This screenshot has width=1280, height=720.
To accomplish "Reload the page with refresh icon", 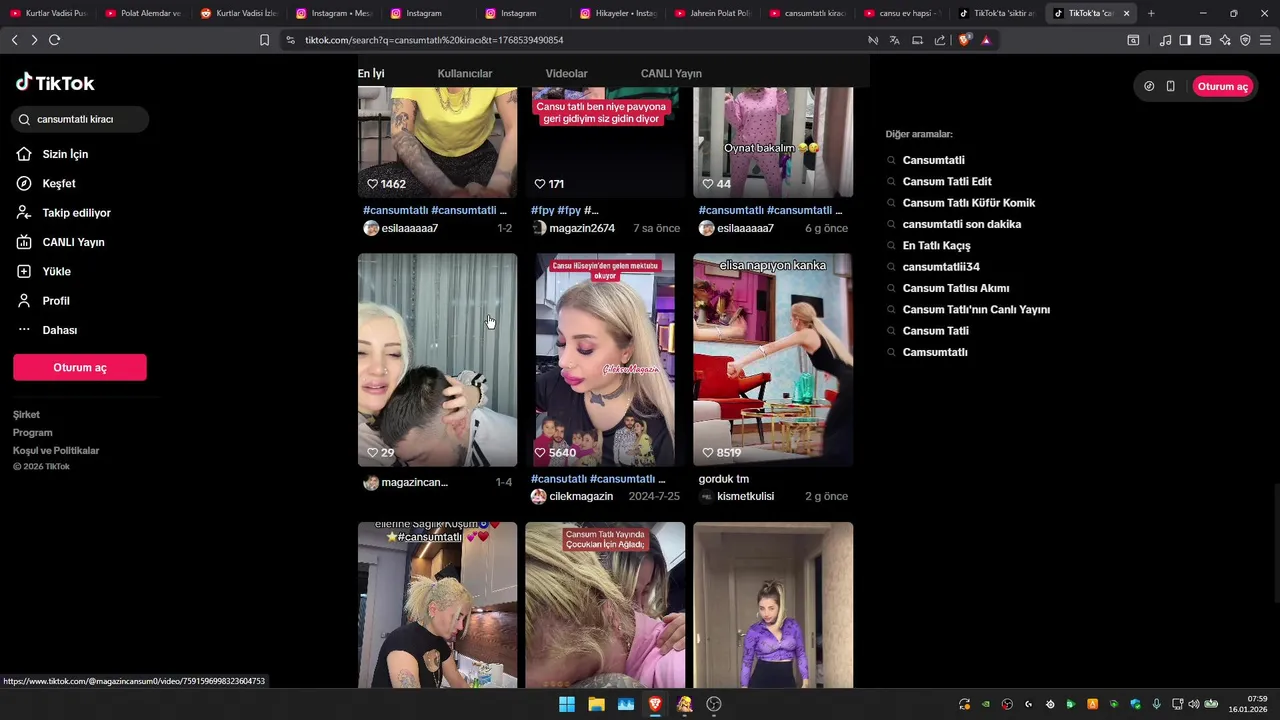I will click(54, 40).
